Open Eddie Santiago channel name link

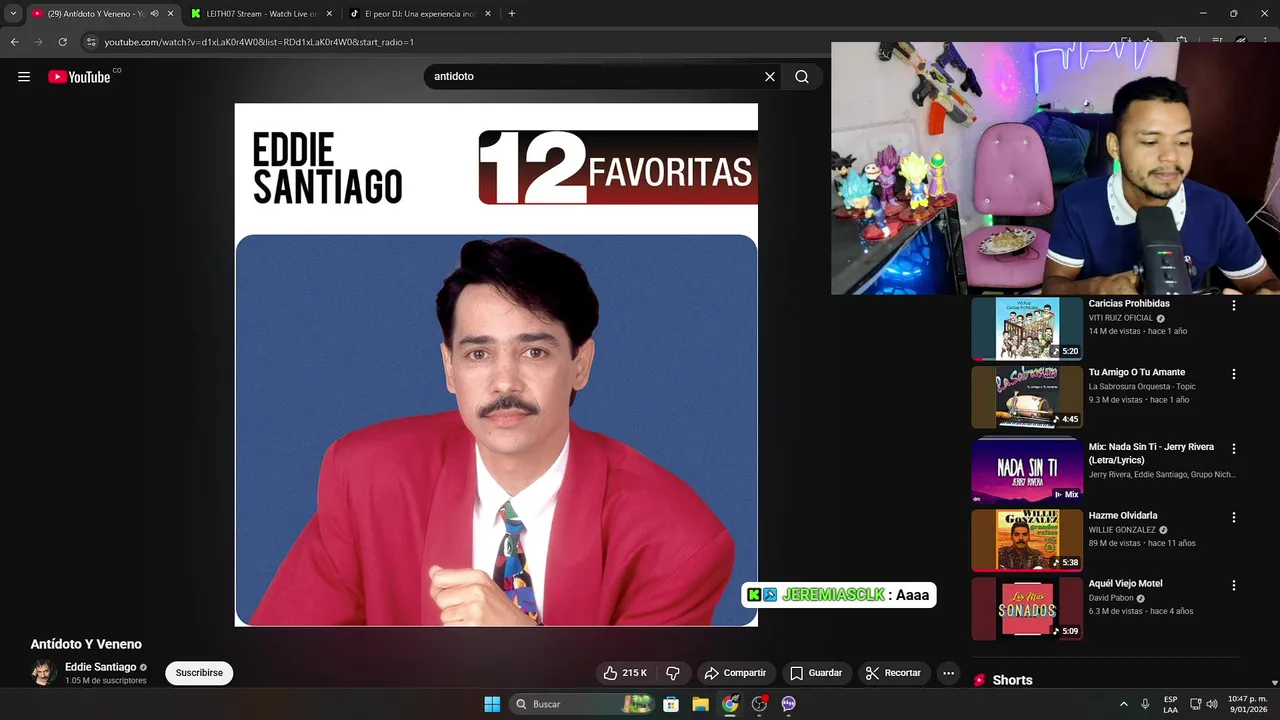click(x=100, y=667)
